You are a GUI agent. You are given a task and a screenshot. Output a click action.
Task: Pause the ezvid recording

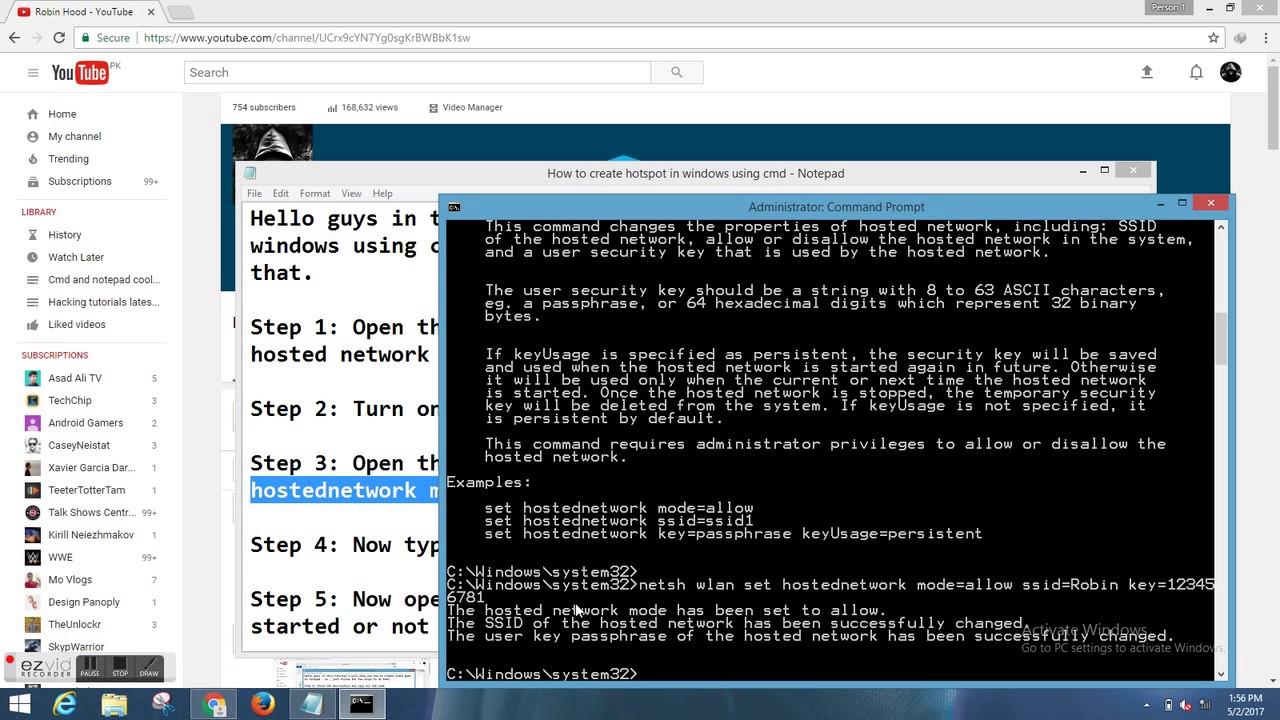91,667
